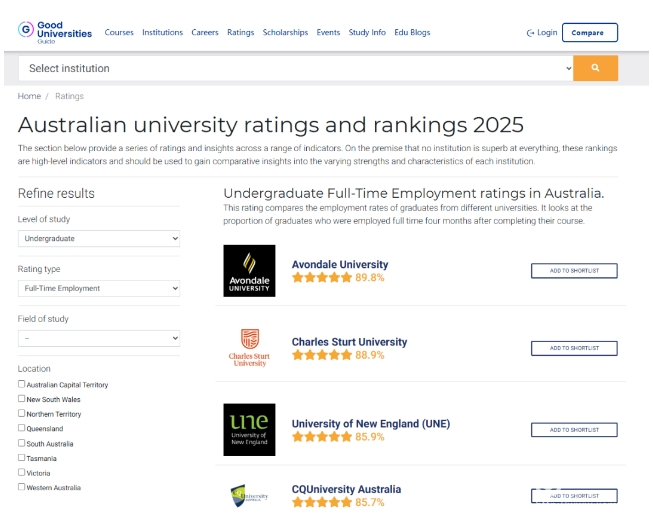Open the Rating type dropdown
The height and width of the screenshot is (521, 653).
click(99, 288)
